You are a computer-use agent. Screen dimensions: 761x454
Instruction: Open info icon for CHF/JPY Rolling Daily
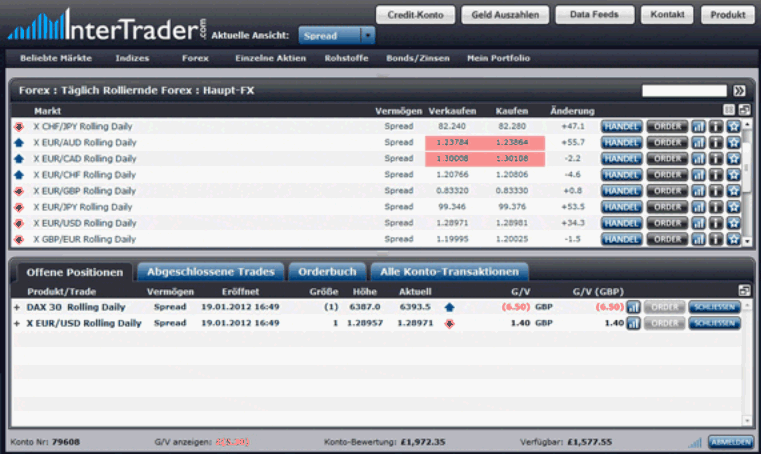coord(716,127)
